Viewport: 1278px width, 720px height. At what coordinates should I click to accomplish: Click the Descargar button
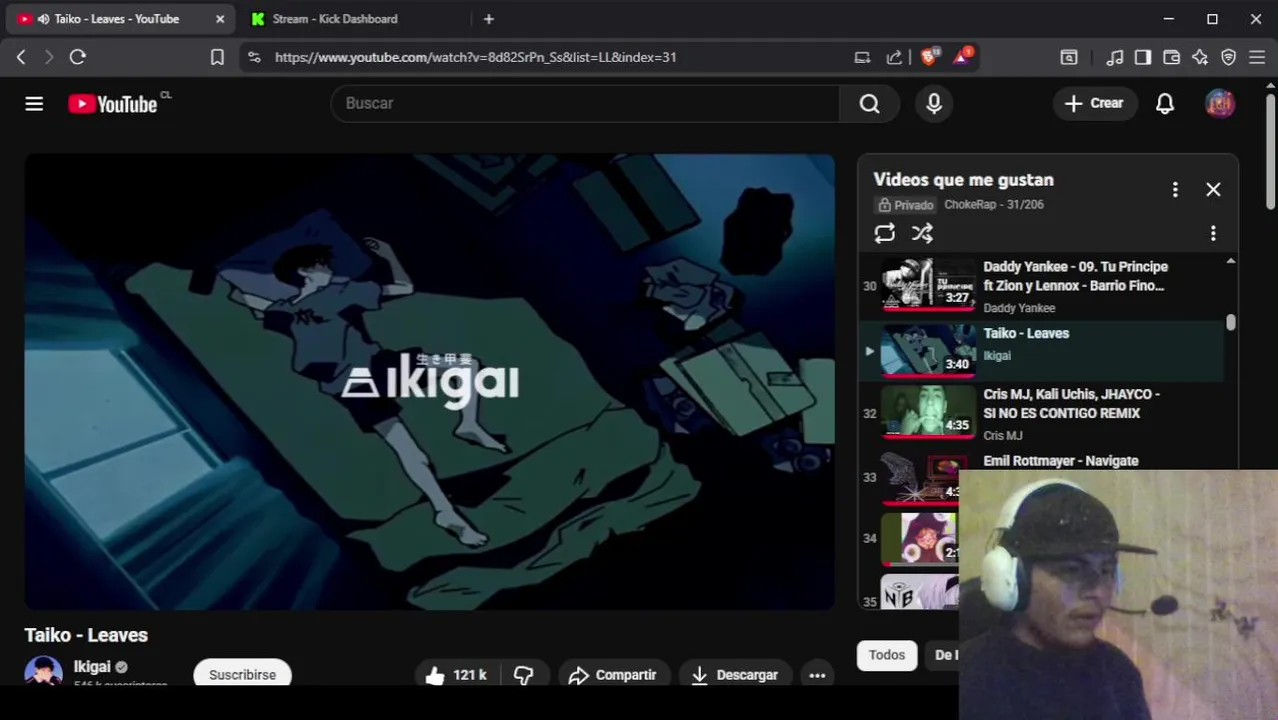click(x=735, y=675)
